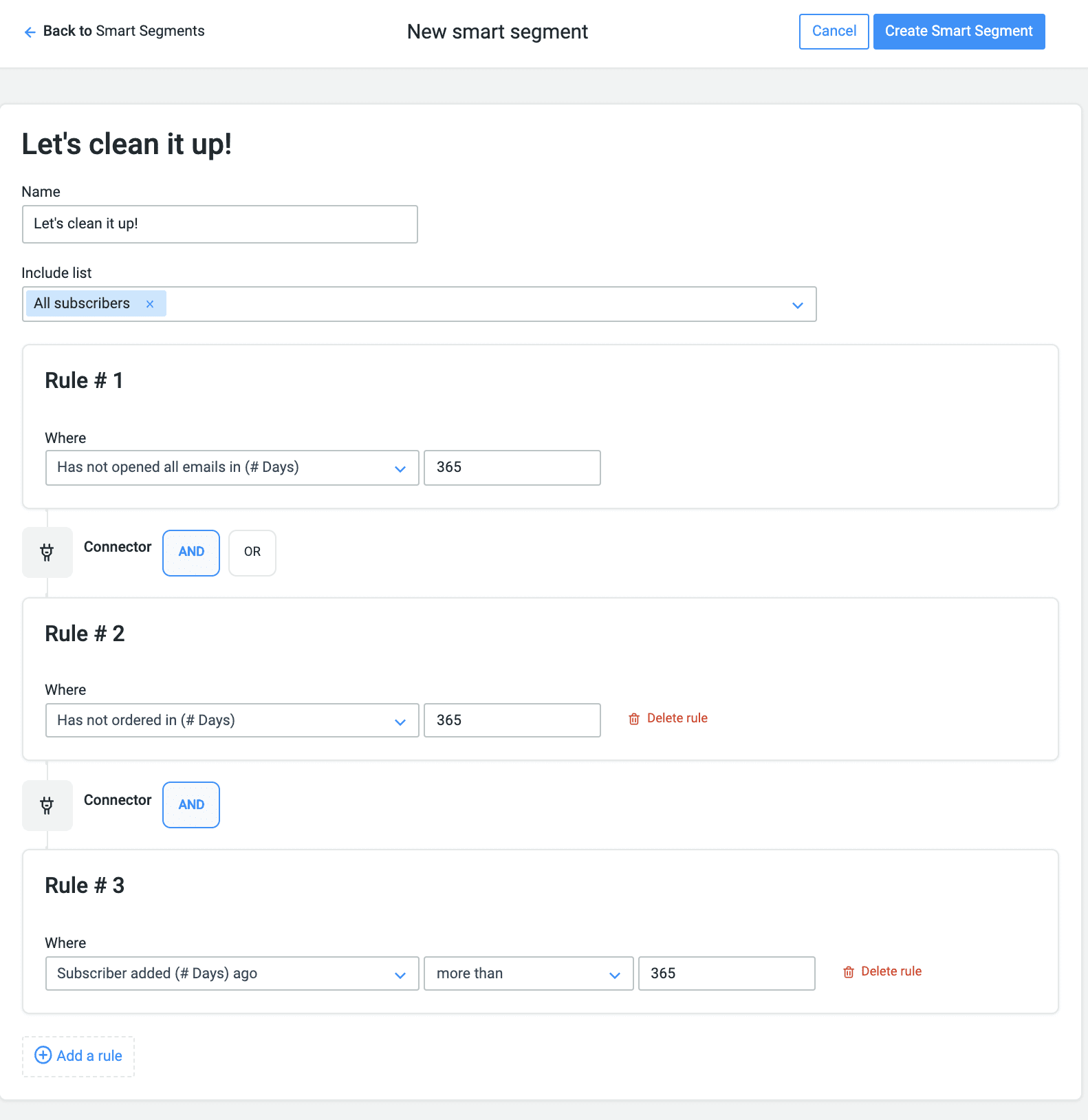Click trash icon for Rule # 3

click(849, 972)
